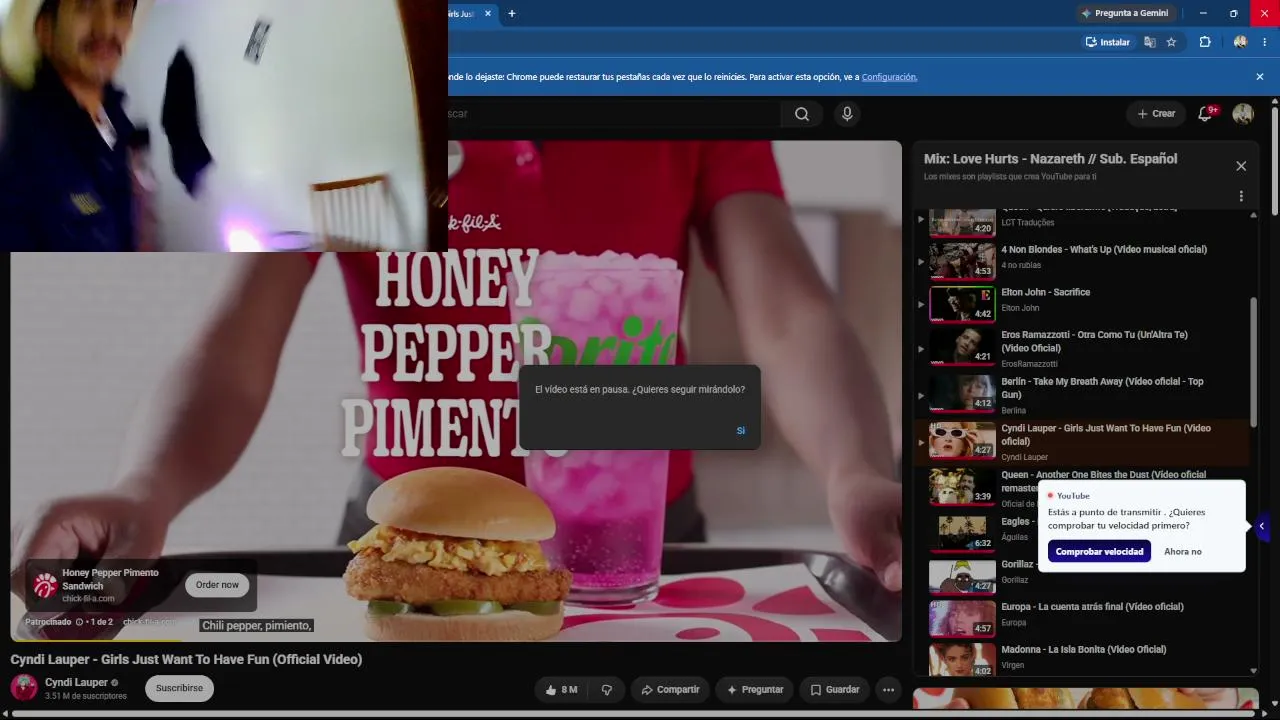
Task: Click Instalar app button in address bar
Action: pyautogui.click(x=1107, y=42)
